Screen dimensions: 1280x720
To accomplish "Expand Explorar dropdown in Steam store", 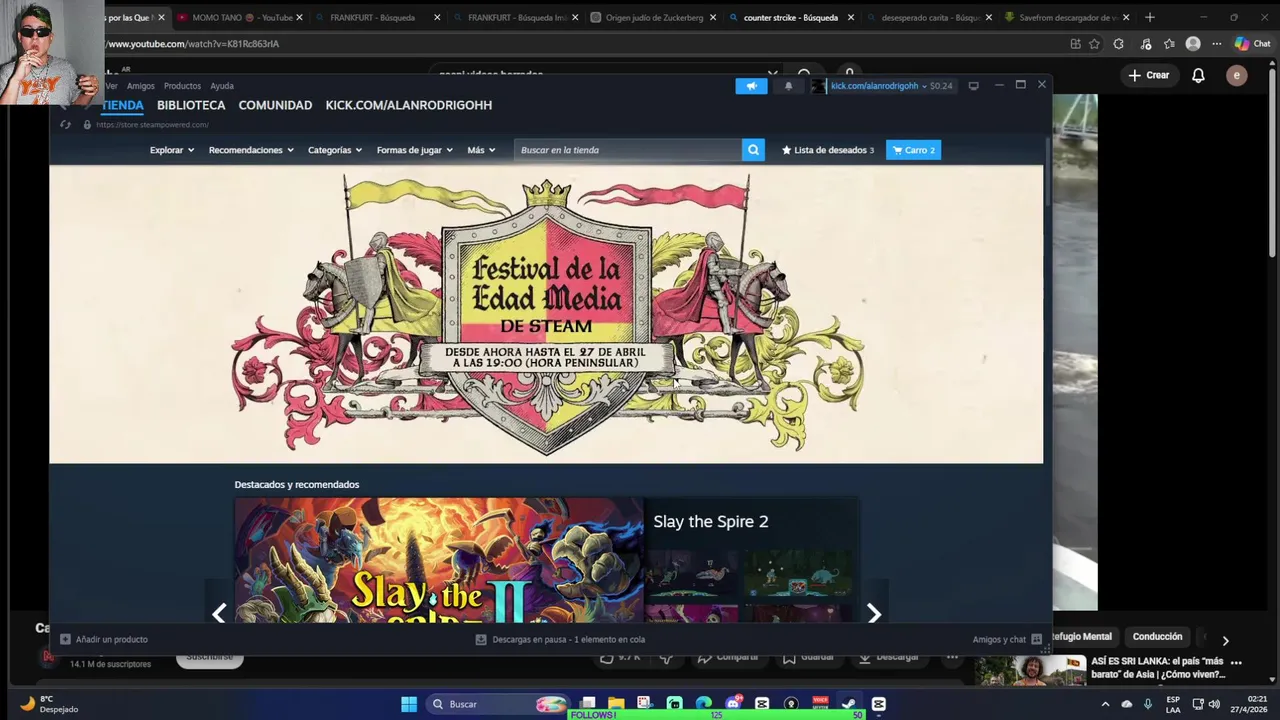I will click(x=171, y=150).
